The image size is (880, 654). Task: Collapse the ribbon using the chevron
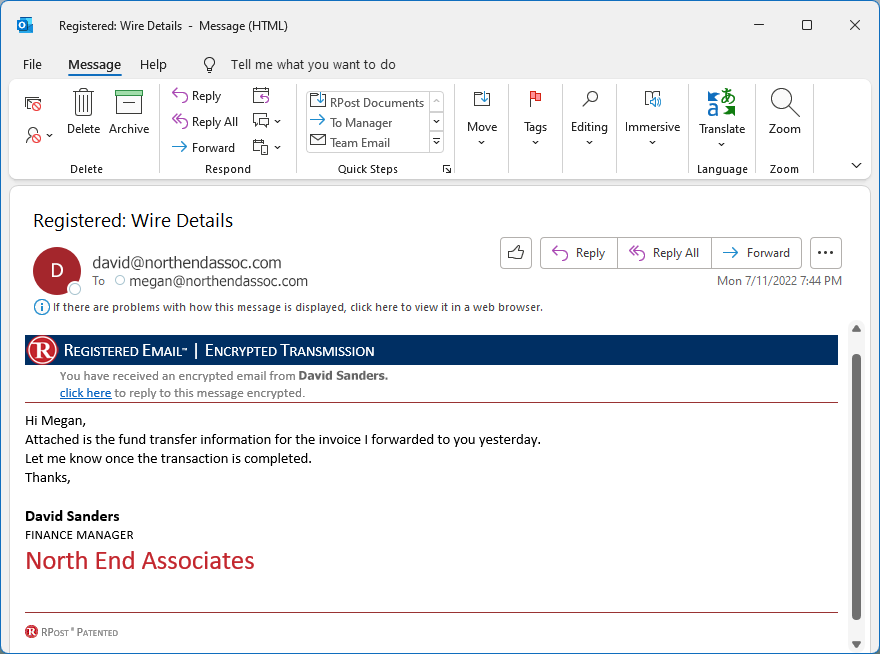coord(856,165)
